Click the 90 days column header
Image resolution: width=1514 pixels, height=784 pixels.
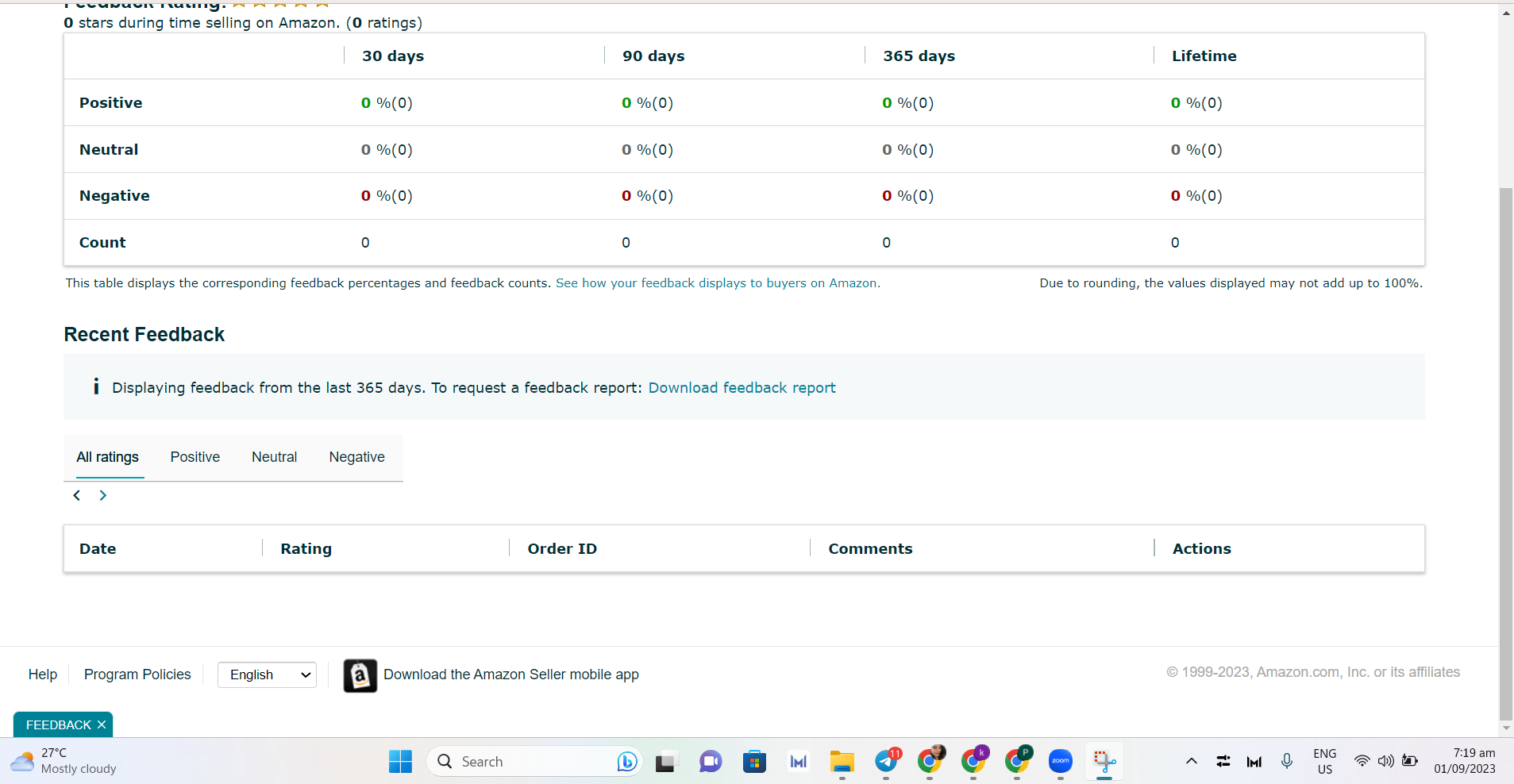click(x=653, y=56)
